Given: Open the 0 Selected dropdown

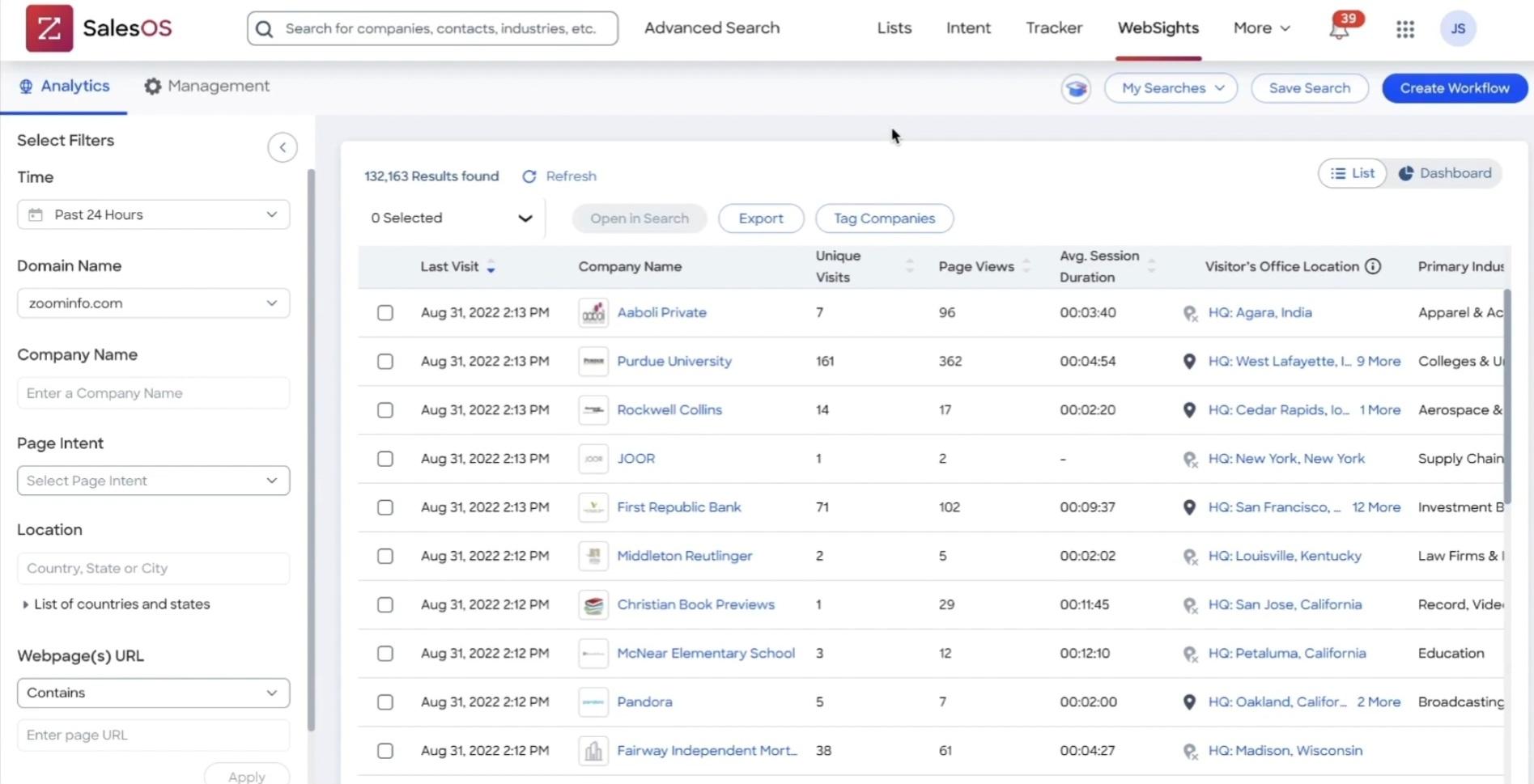Looking at the screenshot, I should 452,218.
